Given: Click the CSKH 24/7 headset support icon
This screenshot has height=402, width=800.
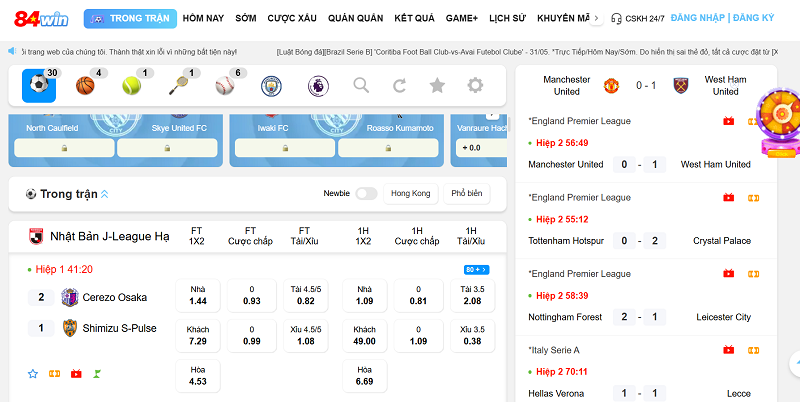Looking at the screenshot, I should point(616,18).
